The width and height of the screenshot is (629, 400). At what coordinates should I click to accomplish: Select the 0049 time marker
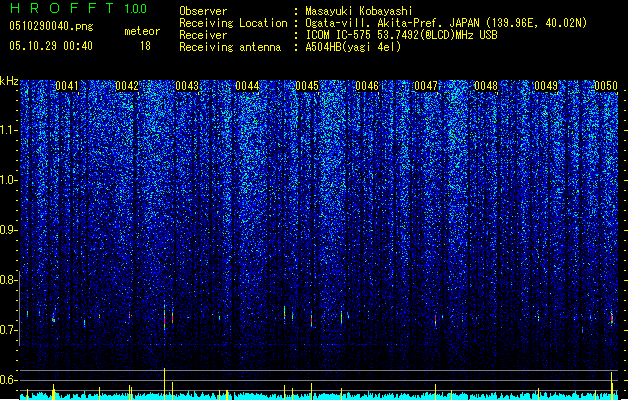(546, 86)
